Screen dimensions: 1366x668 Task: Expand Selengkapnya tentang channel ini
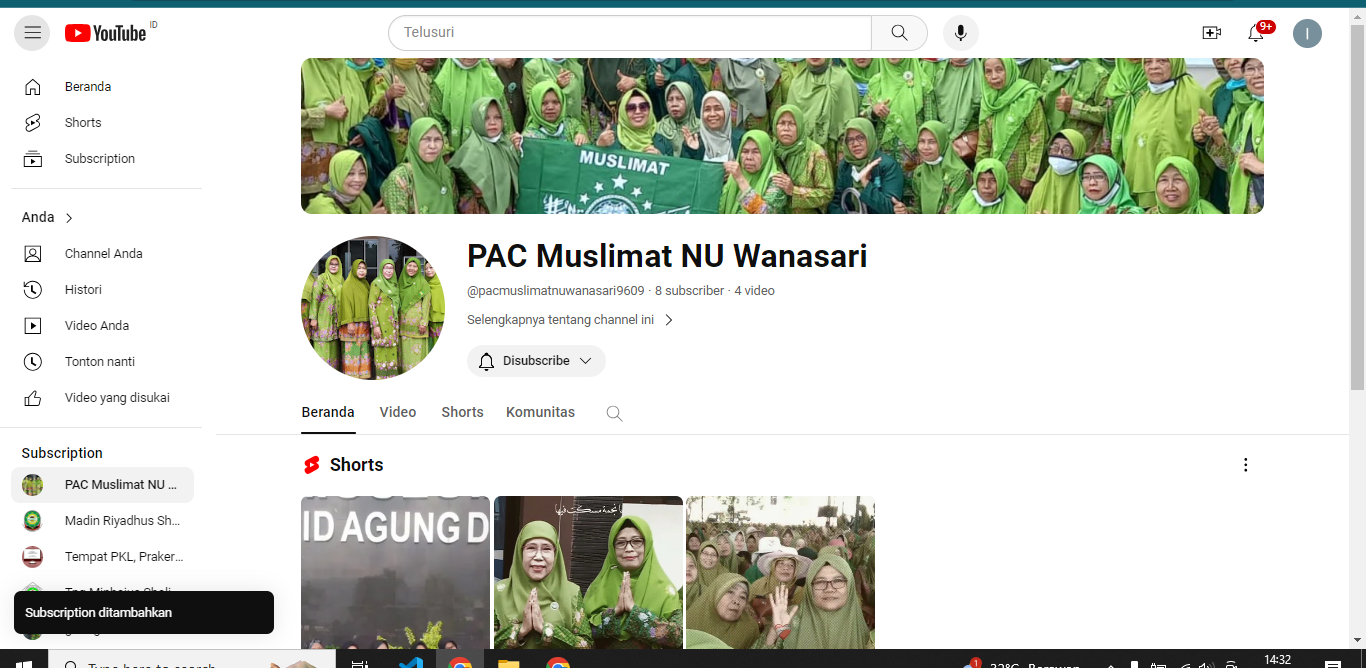pyautogui.click(x=571, y=320)
